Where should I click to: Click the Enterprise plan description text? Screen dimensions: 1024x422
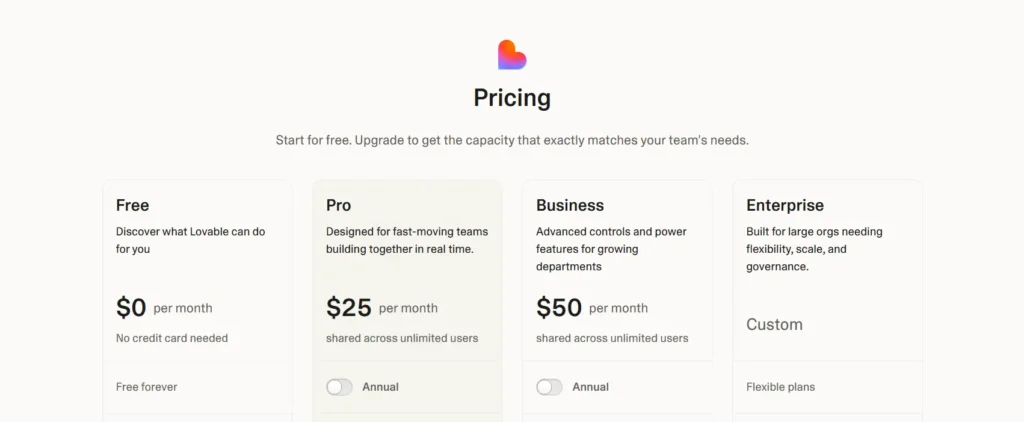(814, 249)
